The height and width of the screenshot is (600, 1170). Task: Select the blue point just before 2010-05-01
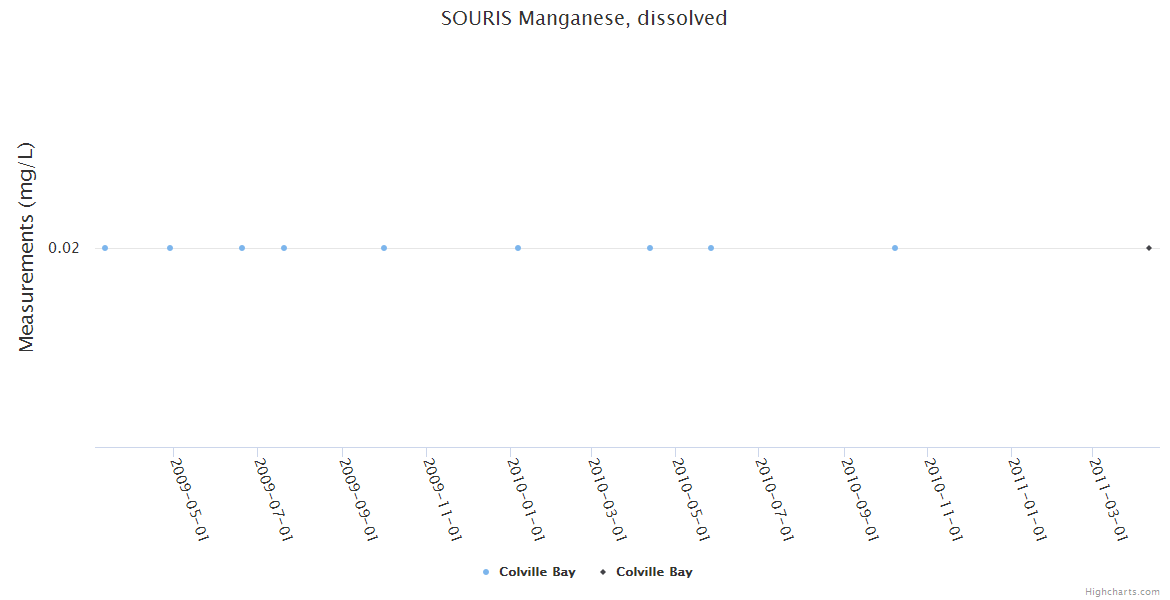pos(650,248)
